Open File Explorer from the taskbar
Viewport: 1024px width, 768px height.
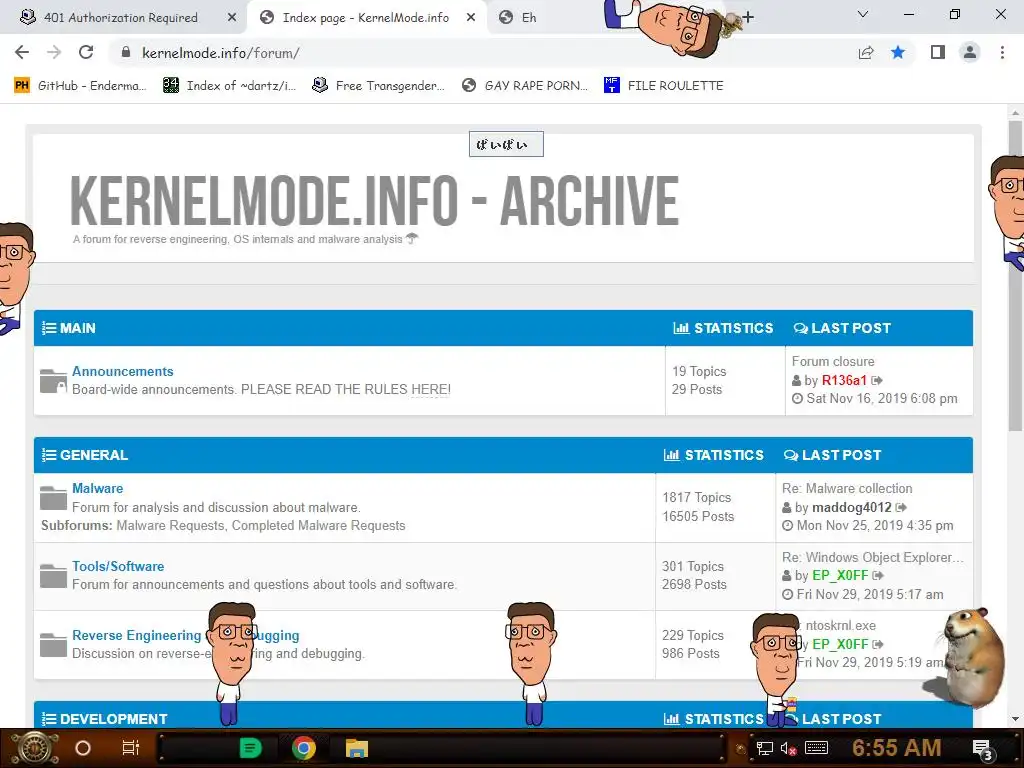point(357,748)
